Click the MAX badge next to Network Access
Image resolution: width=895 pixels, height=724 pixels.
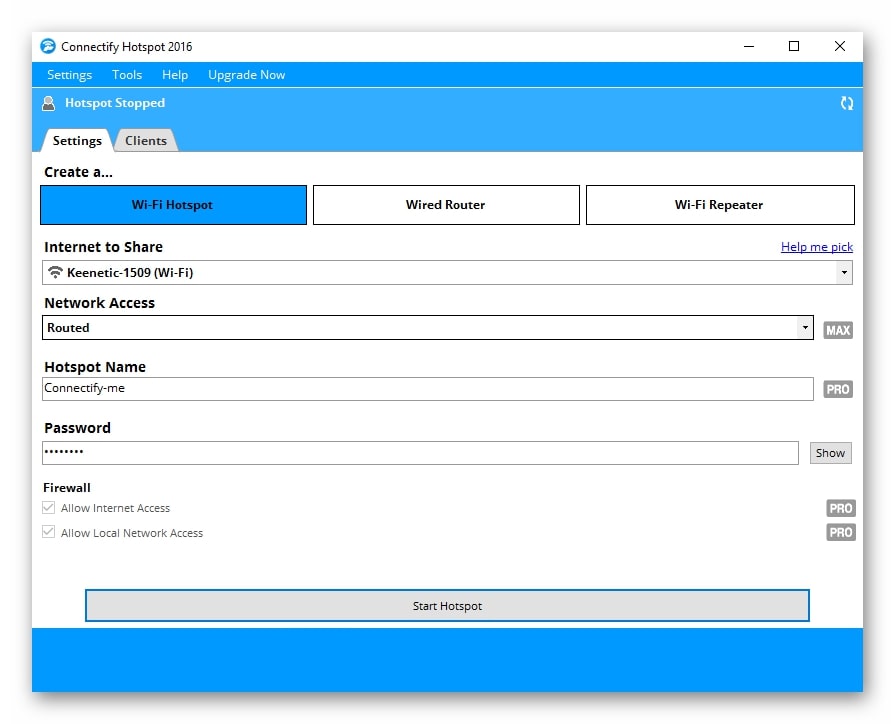pyautogui.click(x=838, y=330)
